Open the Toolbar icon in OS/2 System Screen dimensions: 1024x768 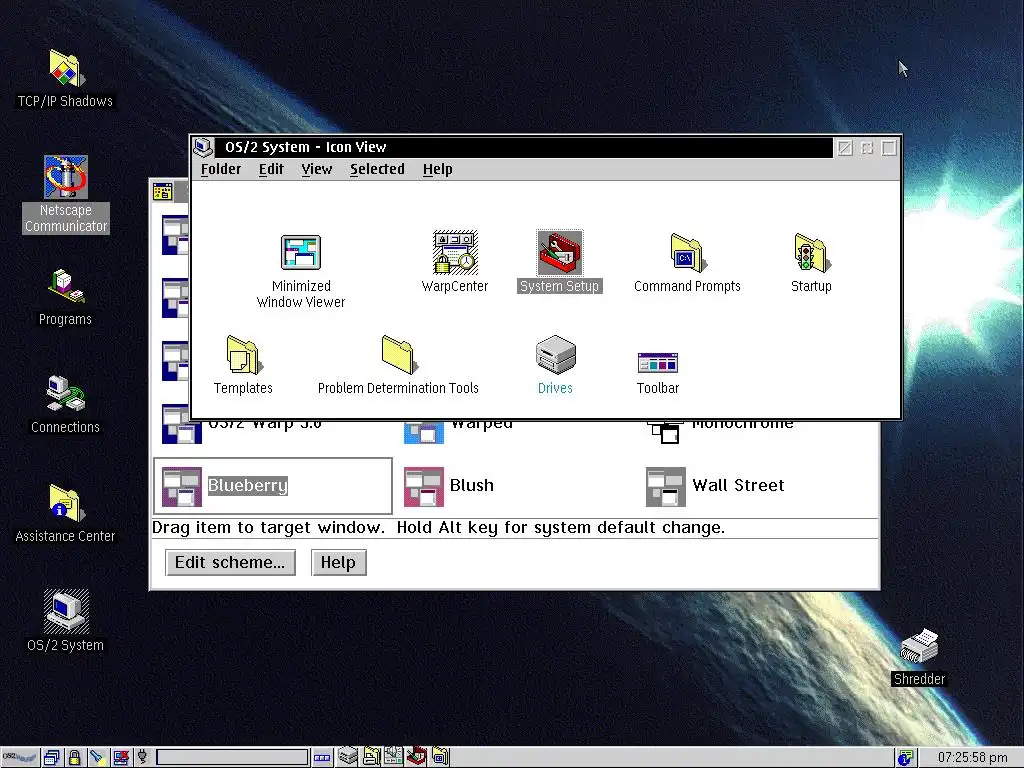pos(658,362)
